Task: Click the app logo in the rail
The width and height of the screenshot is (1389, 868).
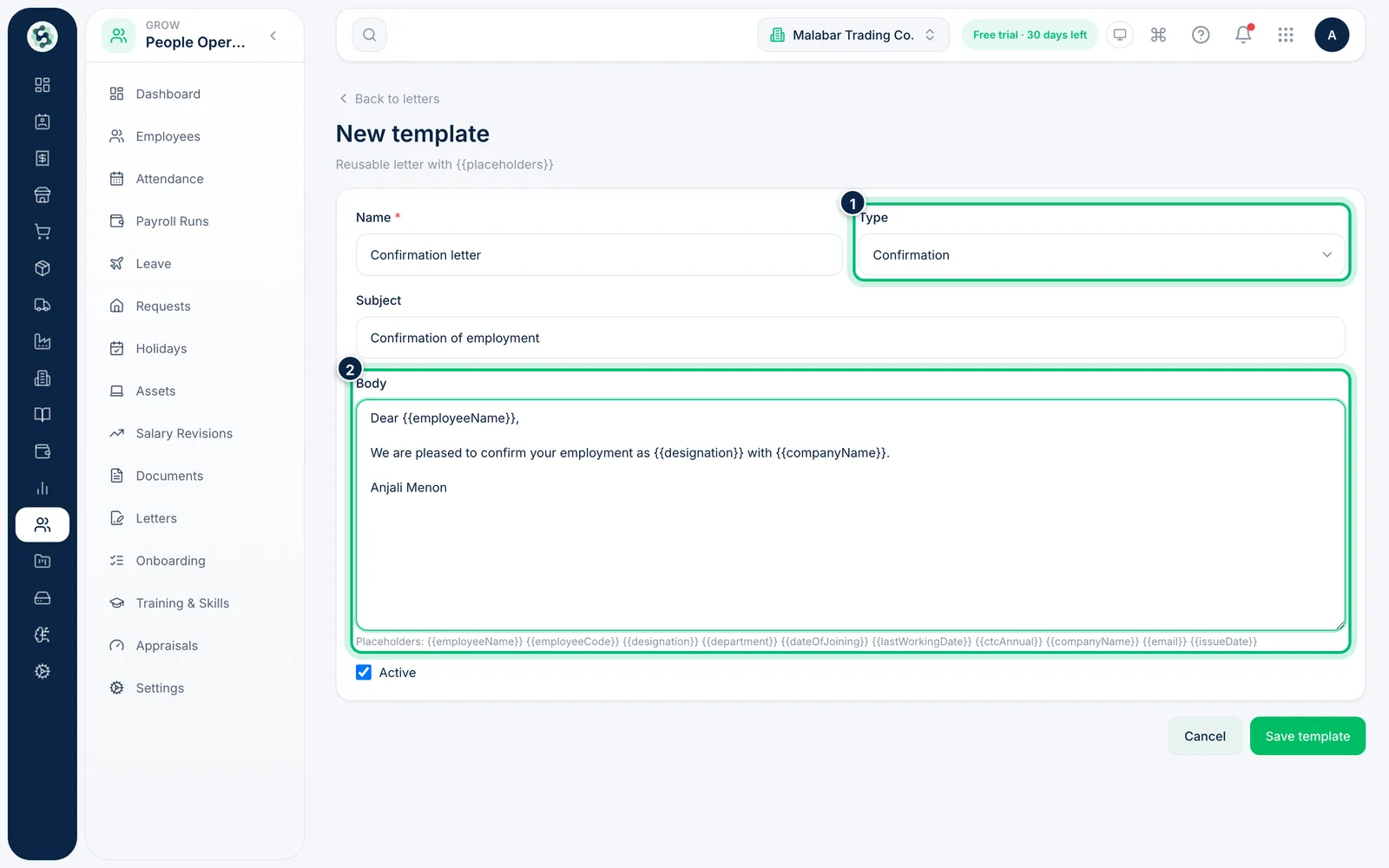Action: [x=42, y=36]
